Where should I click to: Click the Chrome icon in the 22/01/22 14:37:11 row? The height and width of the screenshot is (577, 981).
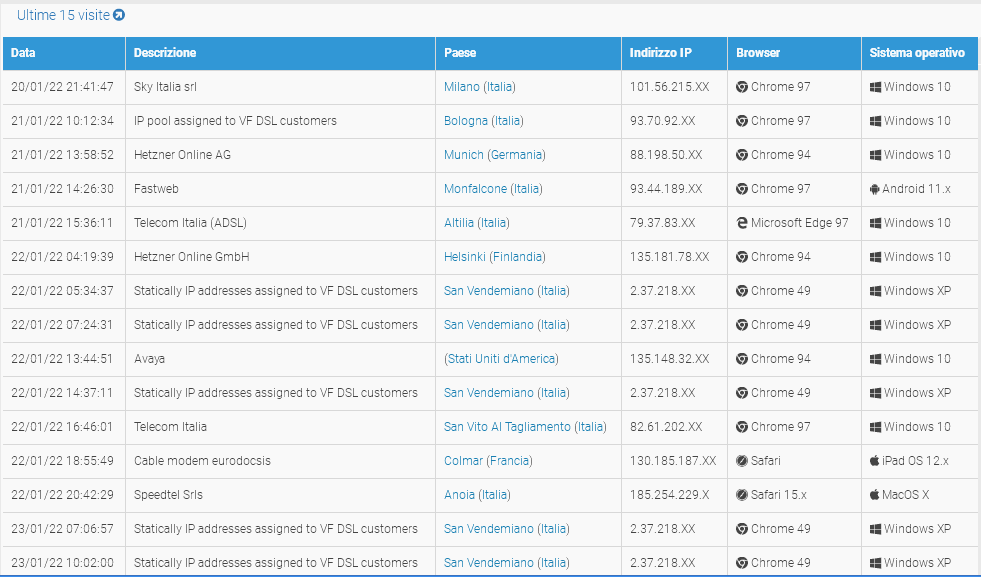click(742, 393)
